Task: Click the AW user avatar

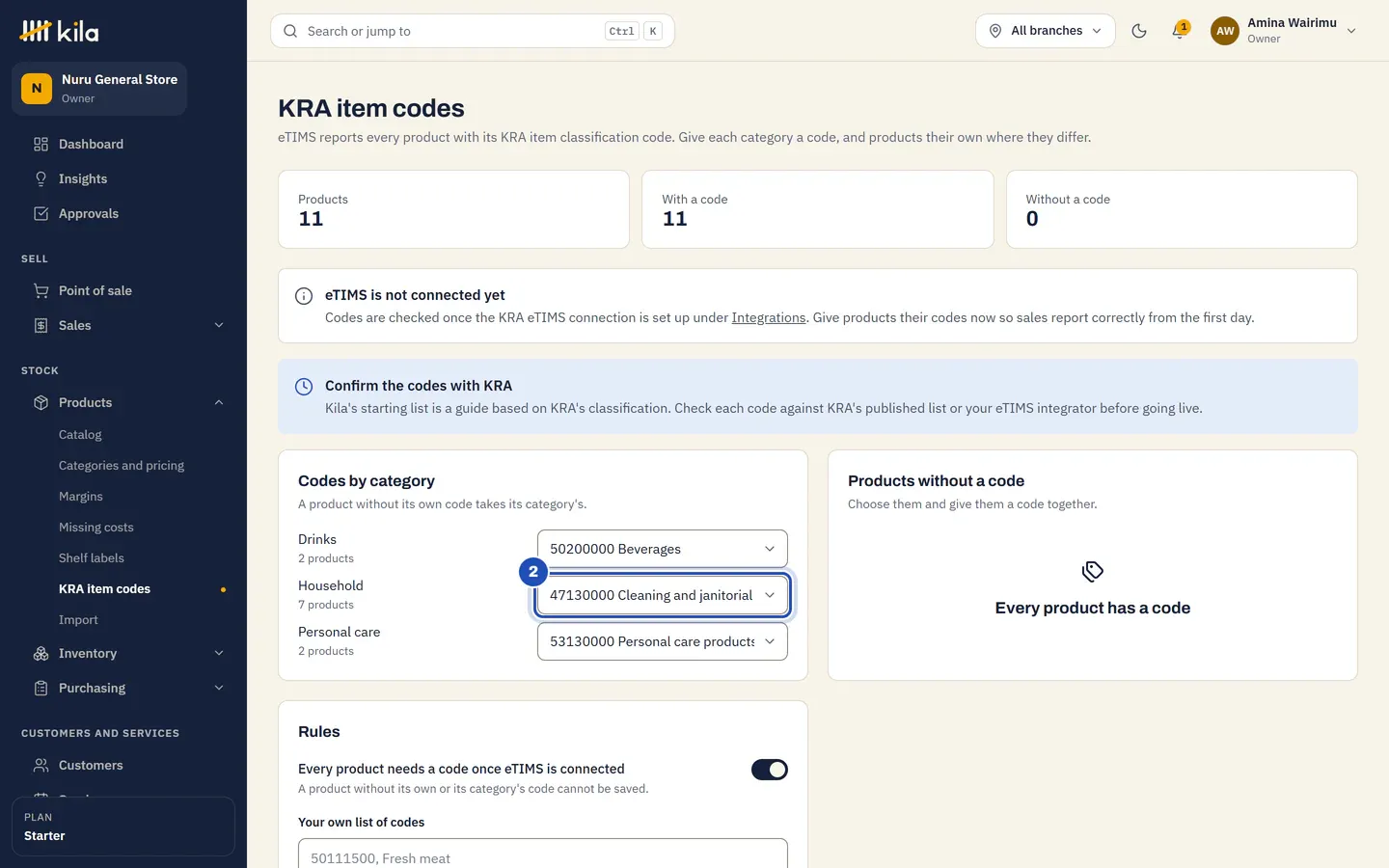Action: coord(1225,31)
